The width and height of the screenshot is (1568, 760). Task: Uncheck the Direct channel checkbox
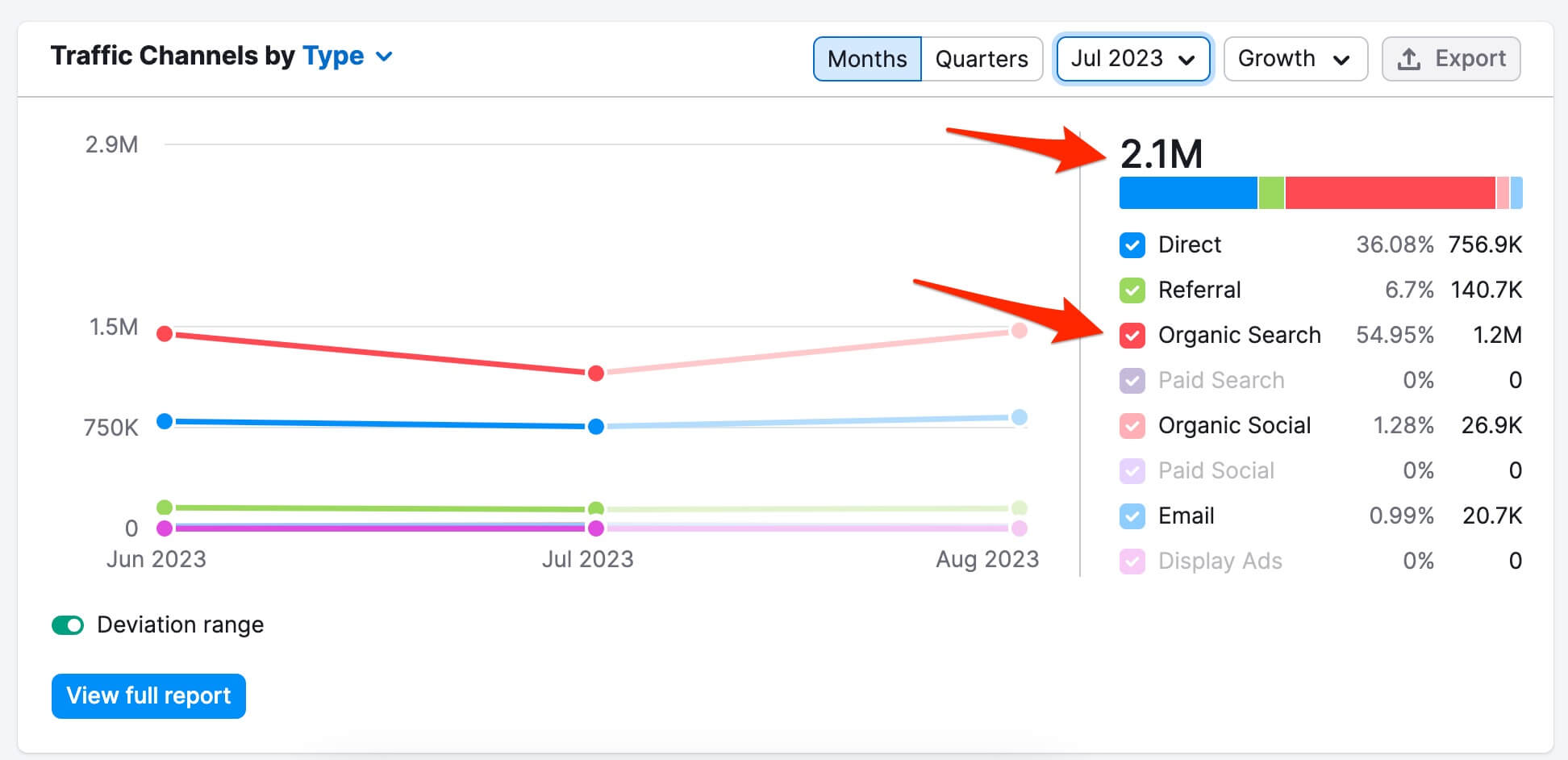pyautogui.click(x=1132, y=245)
